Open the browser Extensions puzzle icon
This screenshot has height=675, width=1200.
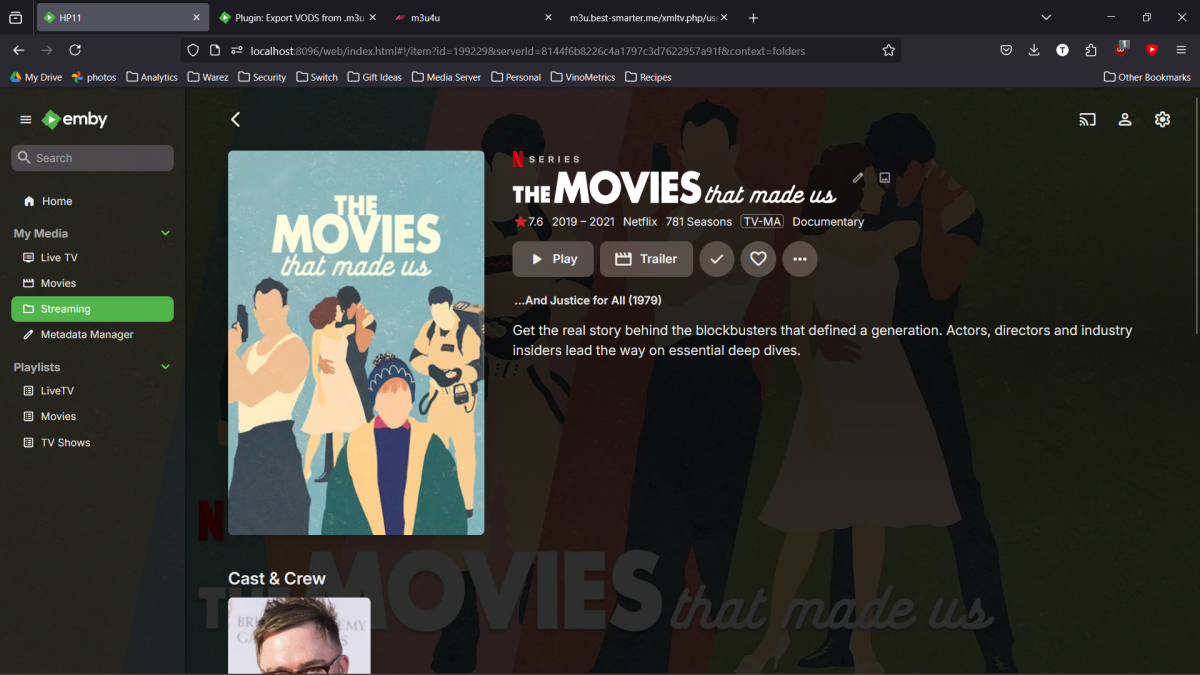coord(1091,50)
